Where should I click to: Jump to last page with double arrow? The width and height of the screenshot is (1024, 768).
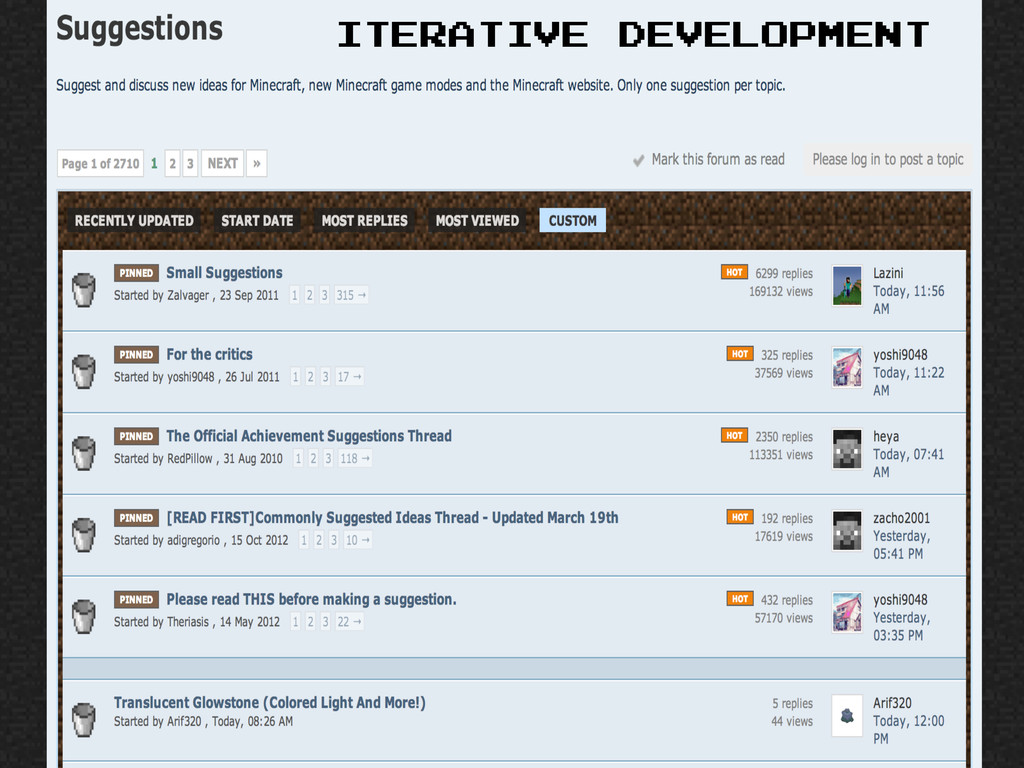tap(257, 163)
